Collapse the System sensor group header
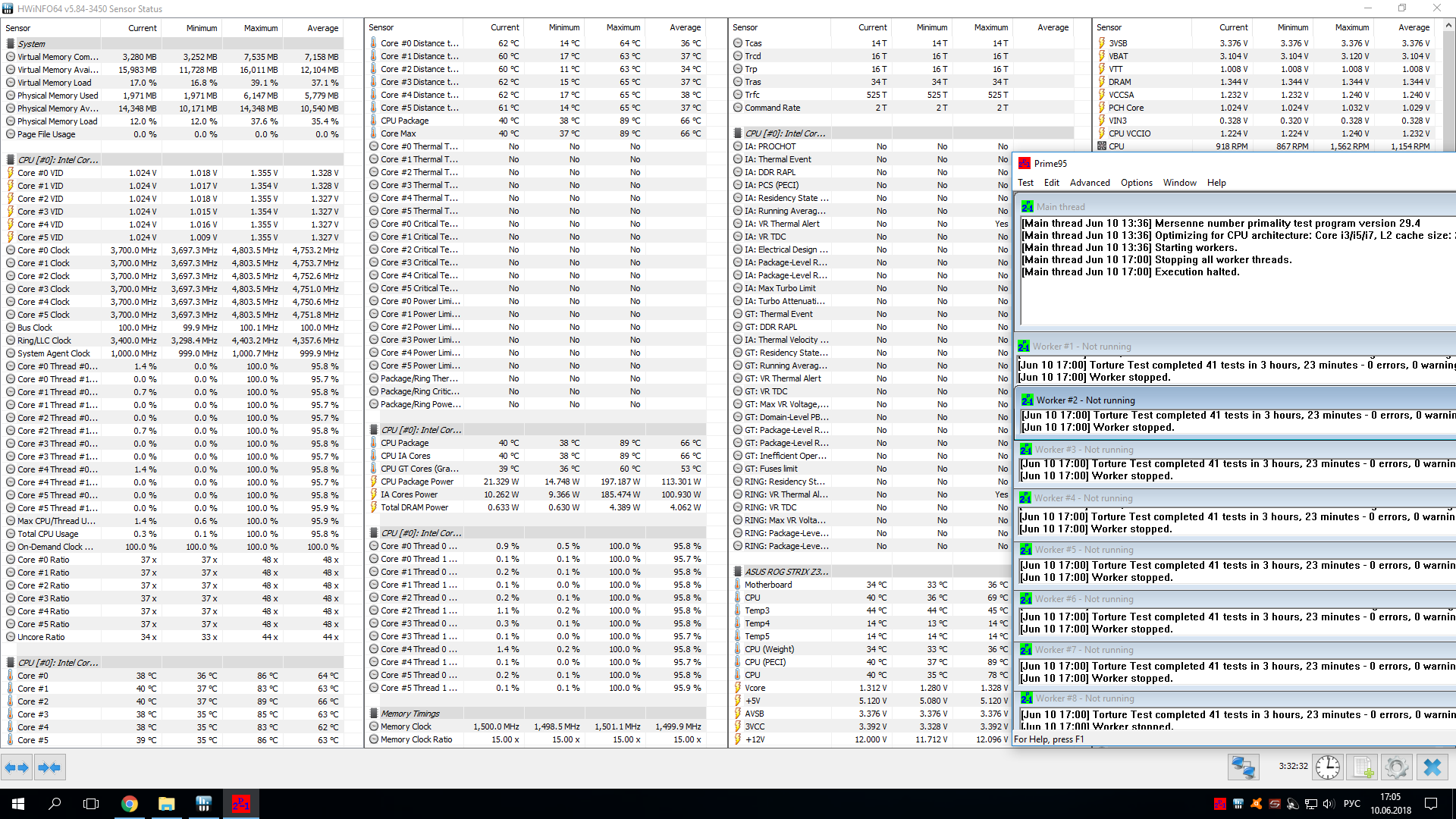 32,44
